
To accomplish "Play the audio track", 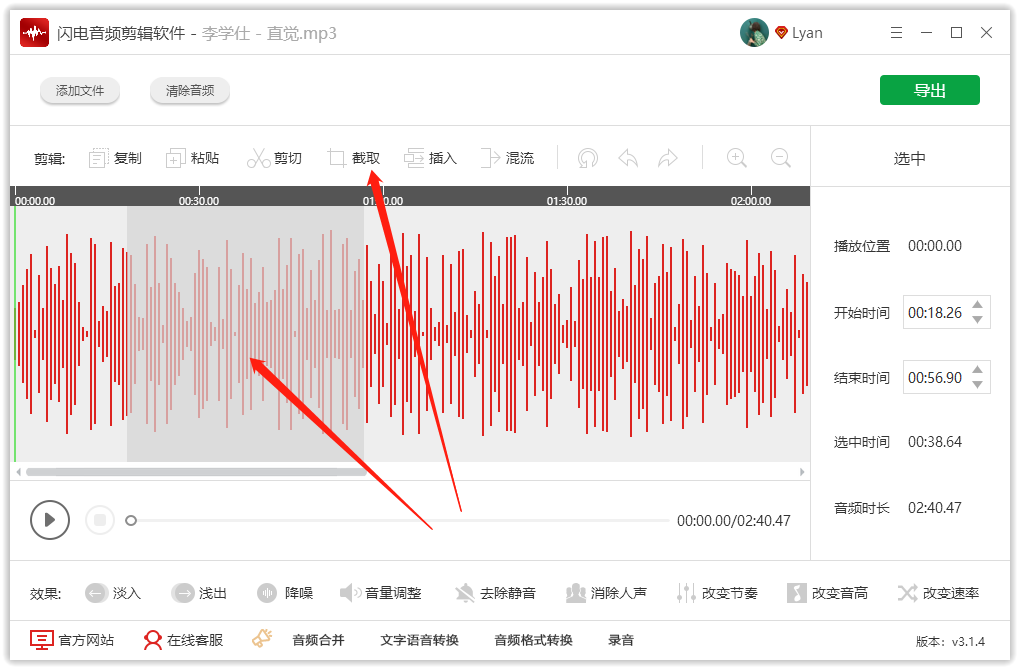I will tap(49, 520).
